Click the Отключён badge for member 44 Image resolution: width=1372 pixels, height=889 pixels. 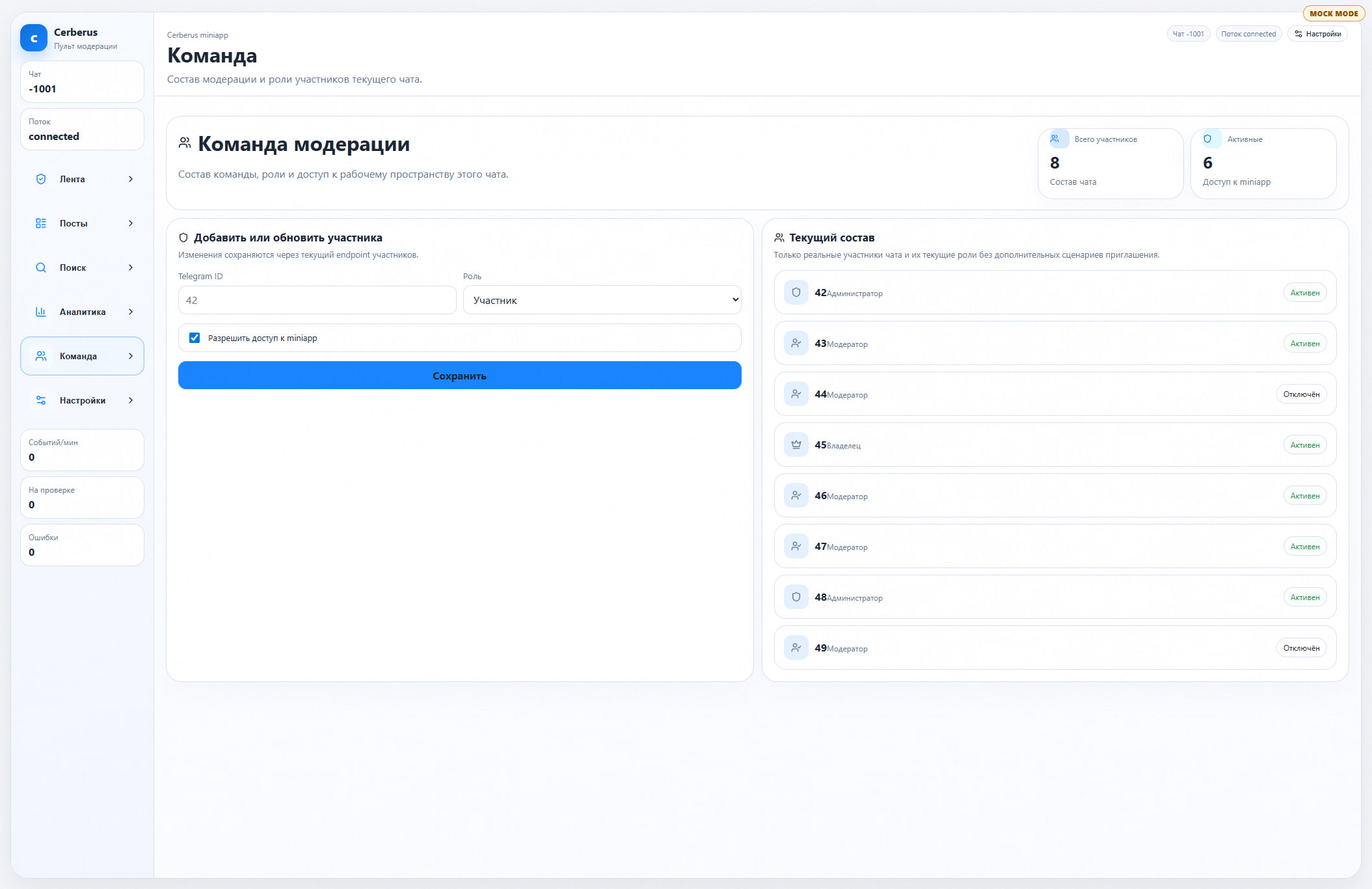[x=1301, y=394]
